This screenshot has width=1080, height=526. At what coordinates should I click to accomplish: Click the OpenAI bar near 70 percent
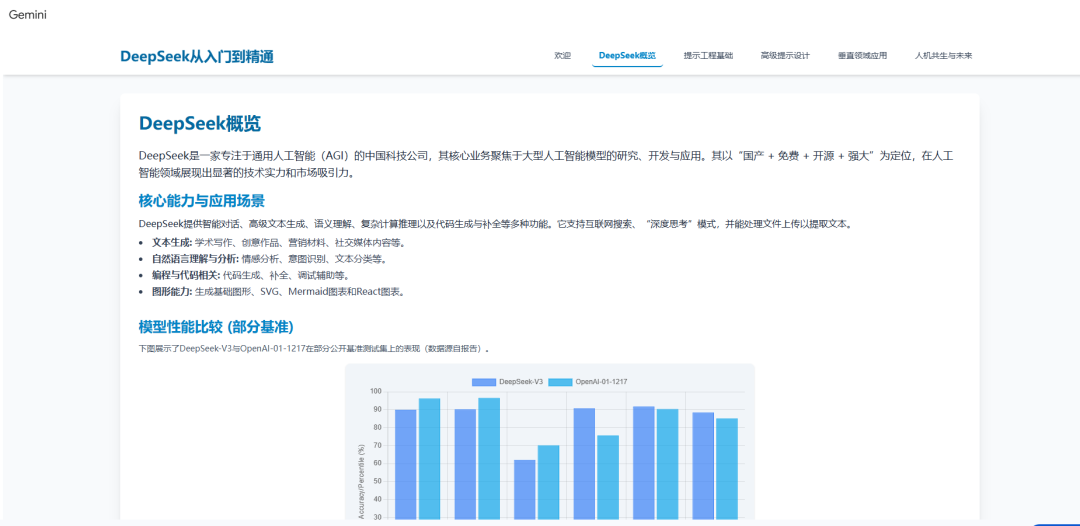click(x=548, y=481)
